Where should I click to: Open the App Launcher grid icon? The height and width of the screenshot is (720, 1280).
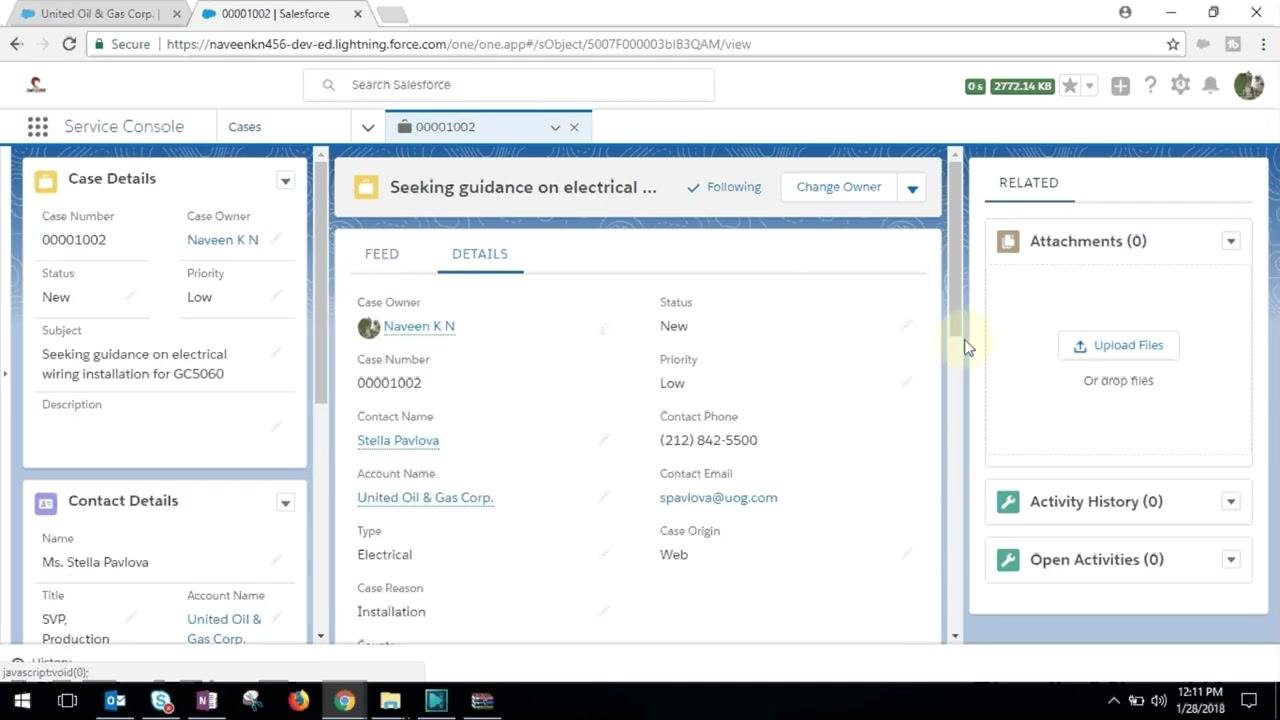[38, 127]
